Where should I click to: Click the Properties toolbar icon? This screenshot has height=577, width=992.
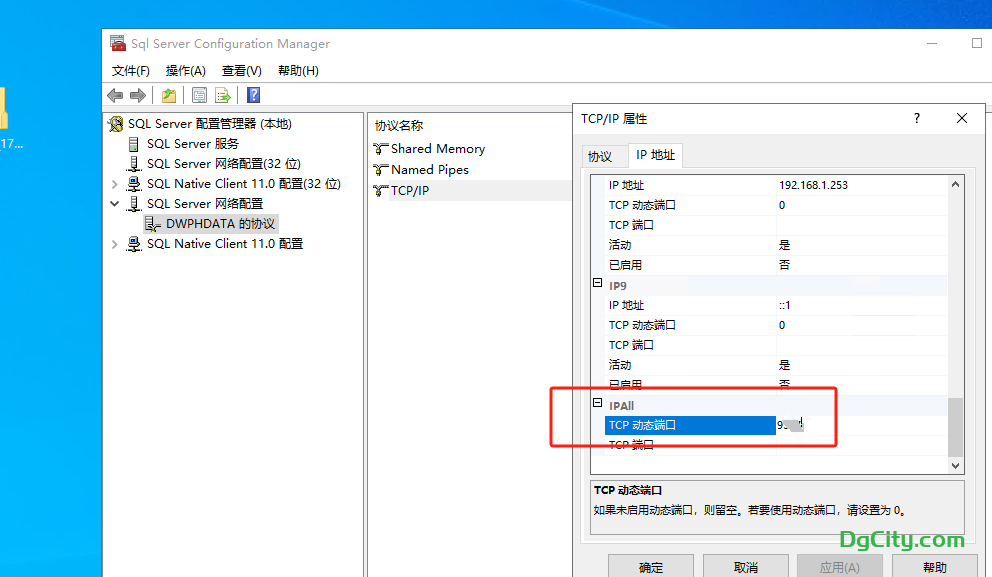[199, 95]
